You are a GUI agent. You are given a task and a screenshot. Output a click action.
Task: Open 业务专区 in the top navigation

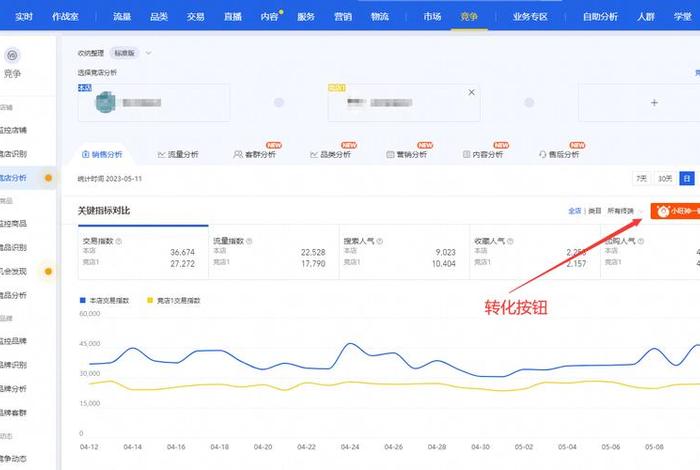(x=530, y=17)
